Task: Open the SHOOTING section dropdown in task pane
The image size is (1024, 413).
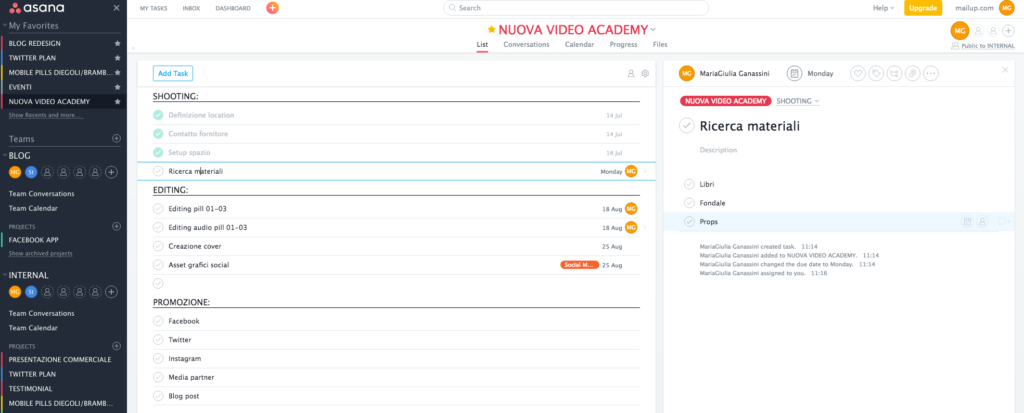Action: [797, 101]
